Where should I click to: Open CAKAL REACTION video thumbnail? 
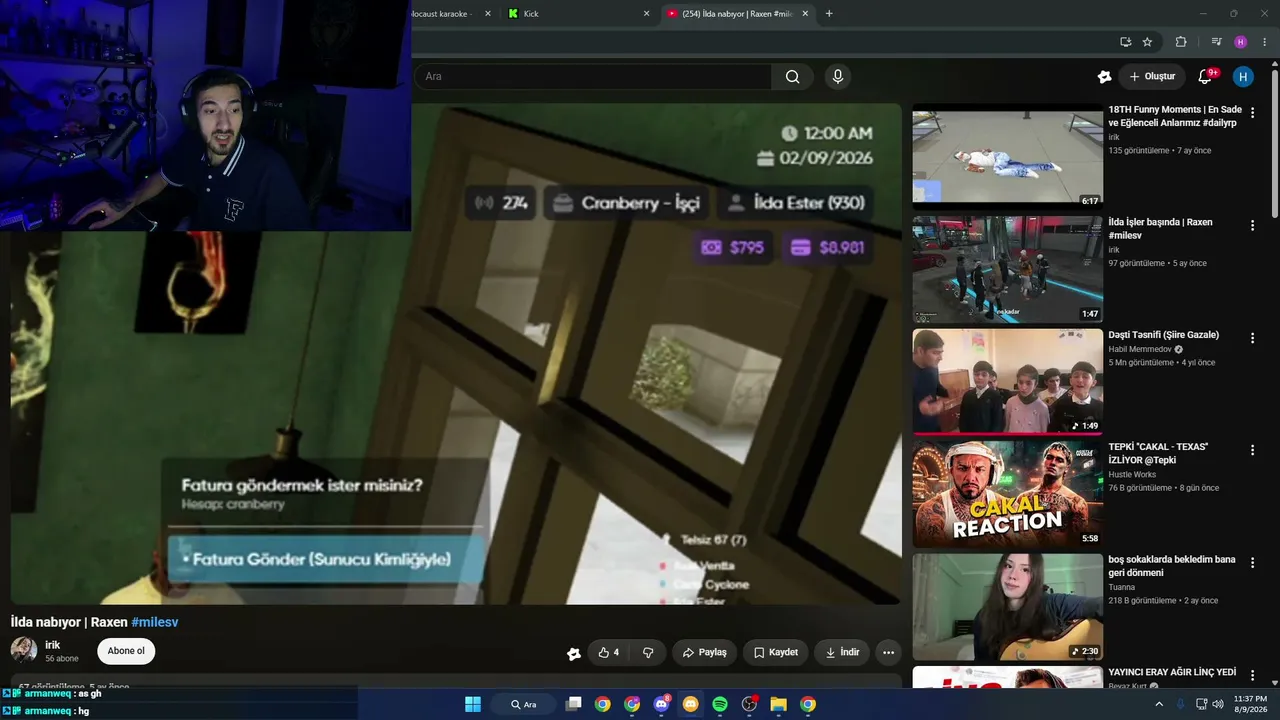coord(1007,494)
